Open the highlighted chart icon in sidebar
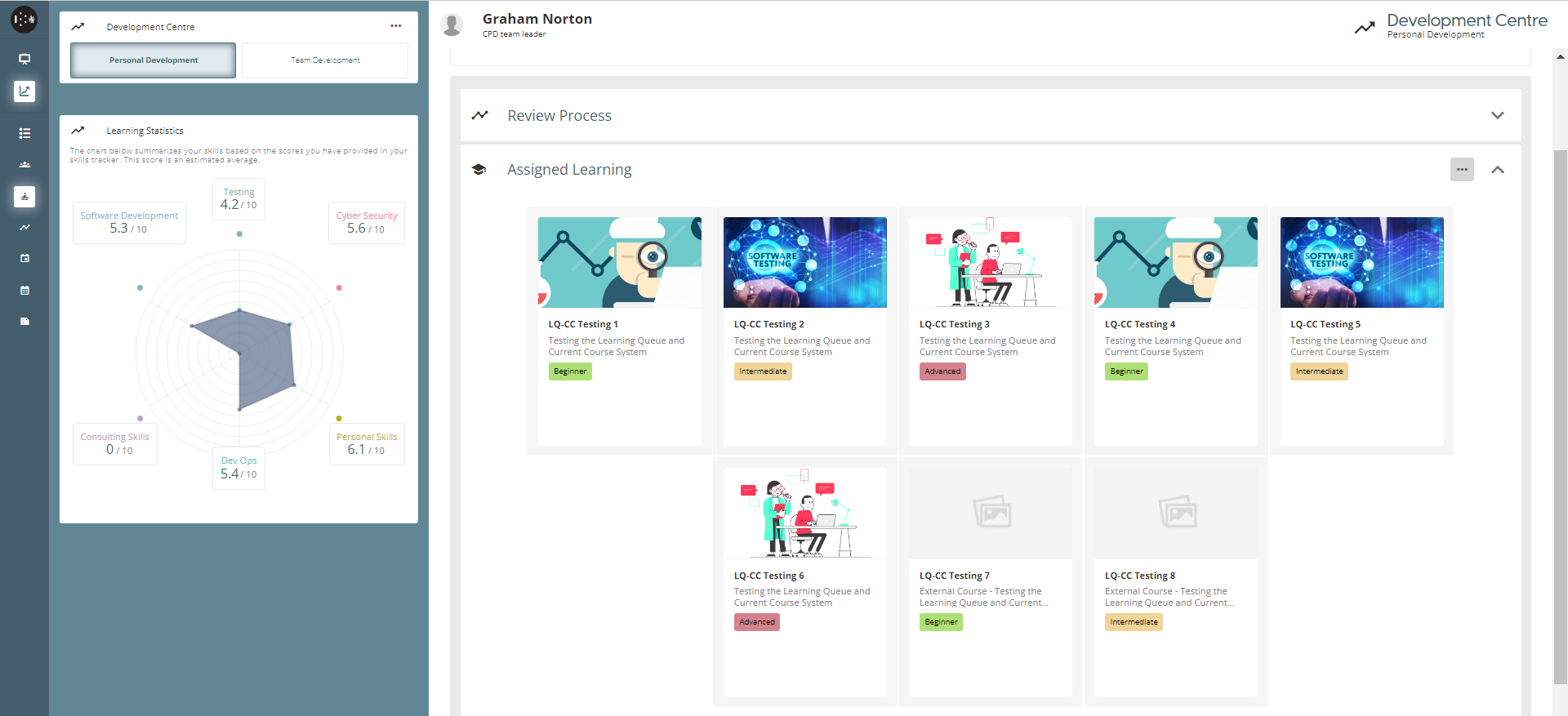Viewport: 1568px width, 716px height. pos(24,91)
